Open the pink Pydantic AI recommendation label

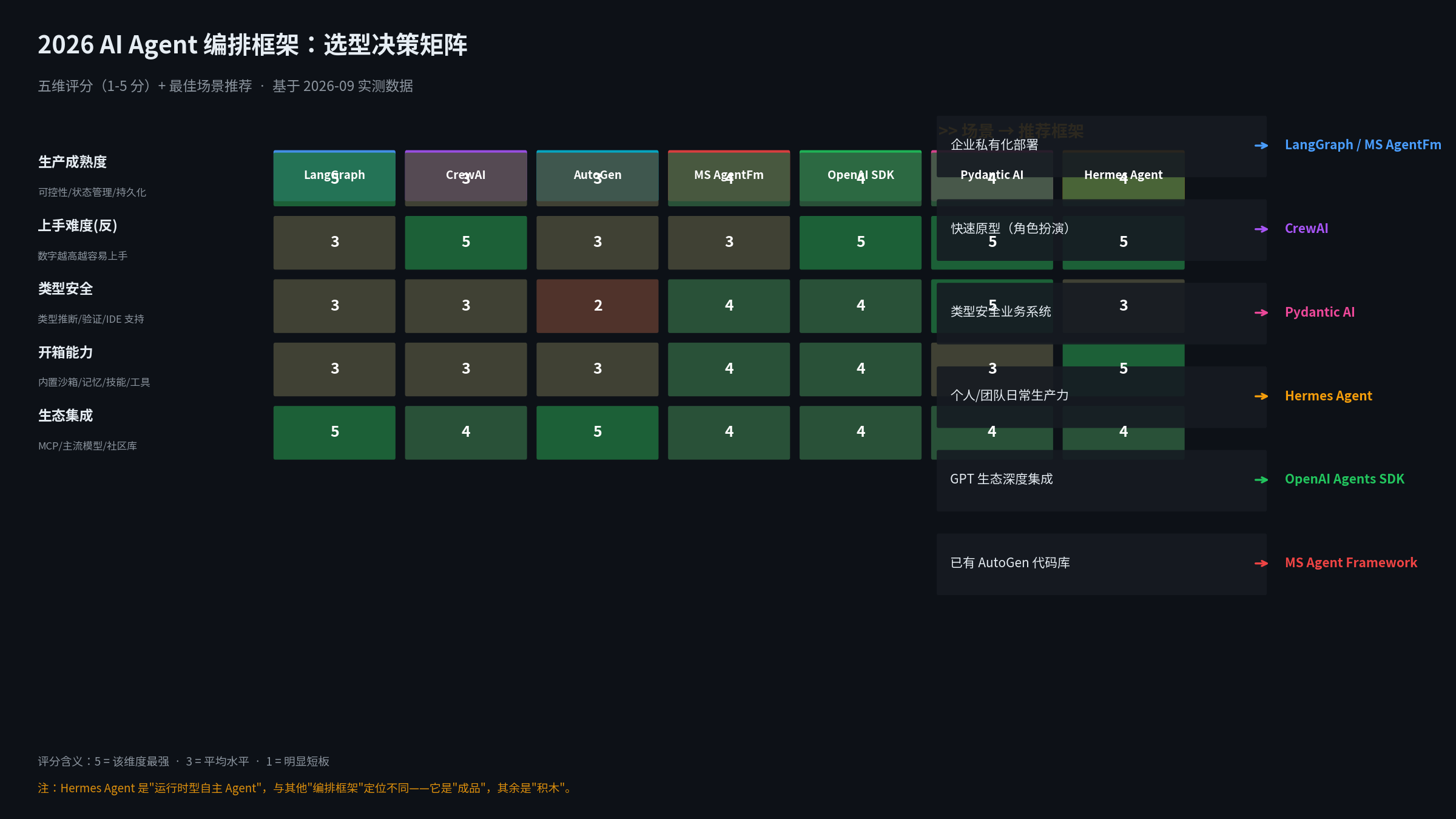tap(1319, 312)
